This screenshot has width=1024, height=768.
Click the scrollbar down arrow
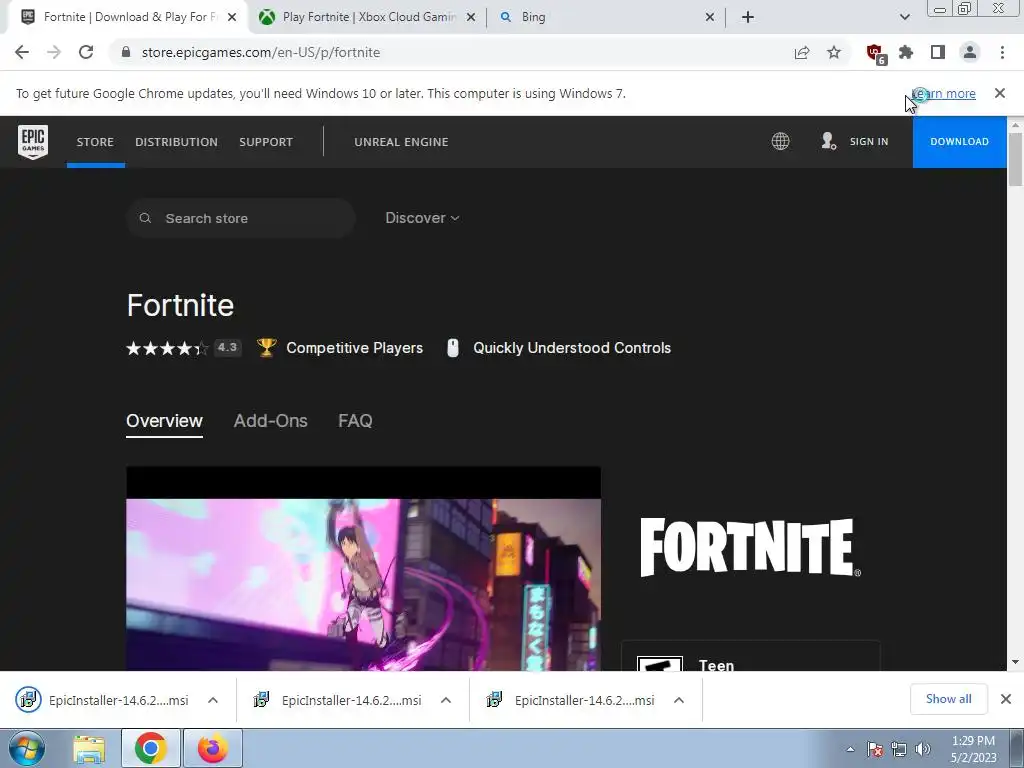click(1015, 662)
